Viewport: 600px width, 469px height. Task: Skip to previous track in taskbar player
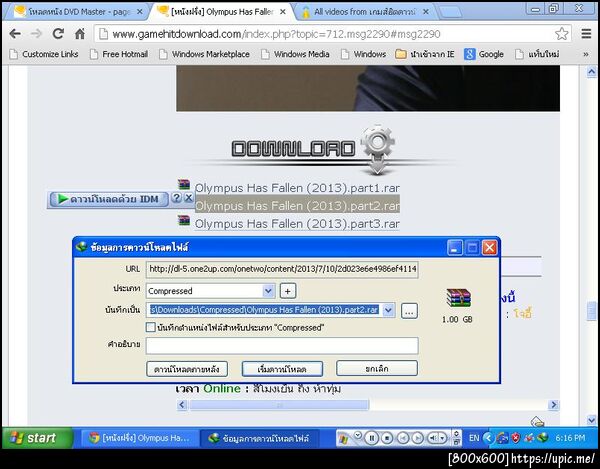[403, 438]
